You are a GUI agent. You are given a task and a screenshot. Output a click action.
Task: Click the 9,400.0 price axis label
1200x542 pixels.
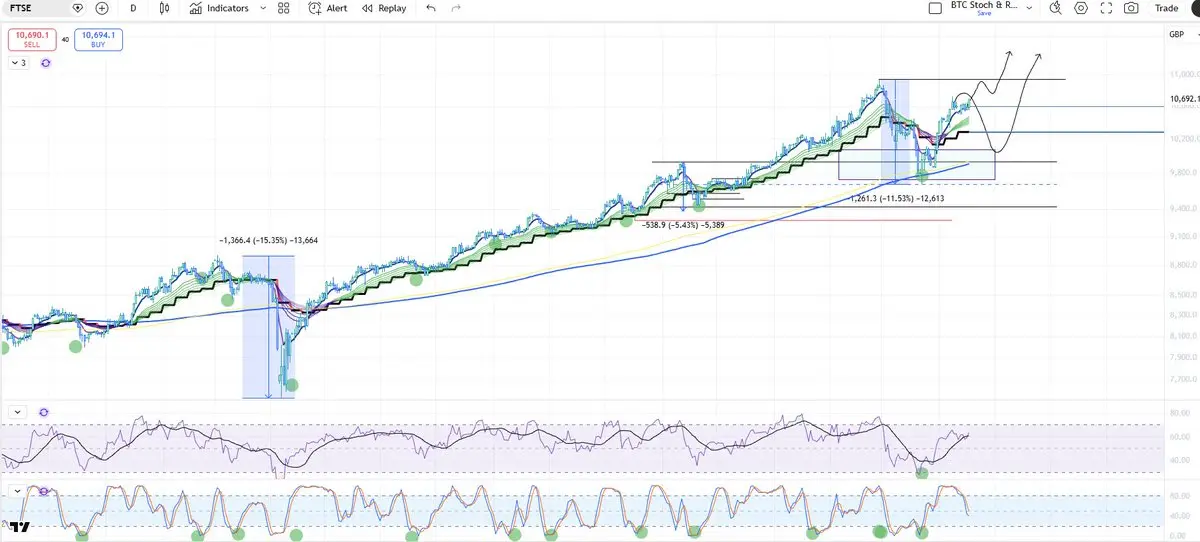coord(1183,208)
